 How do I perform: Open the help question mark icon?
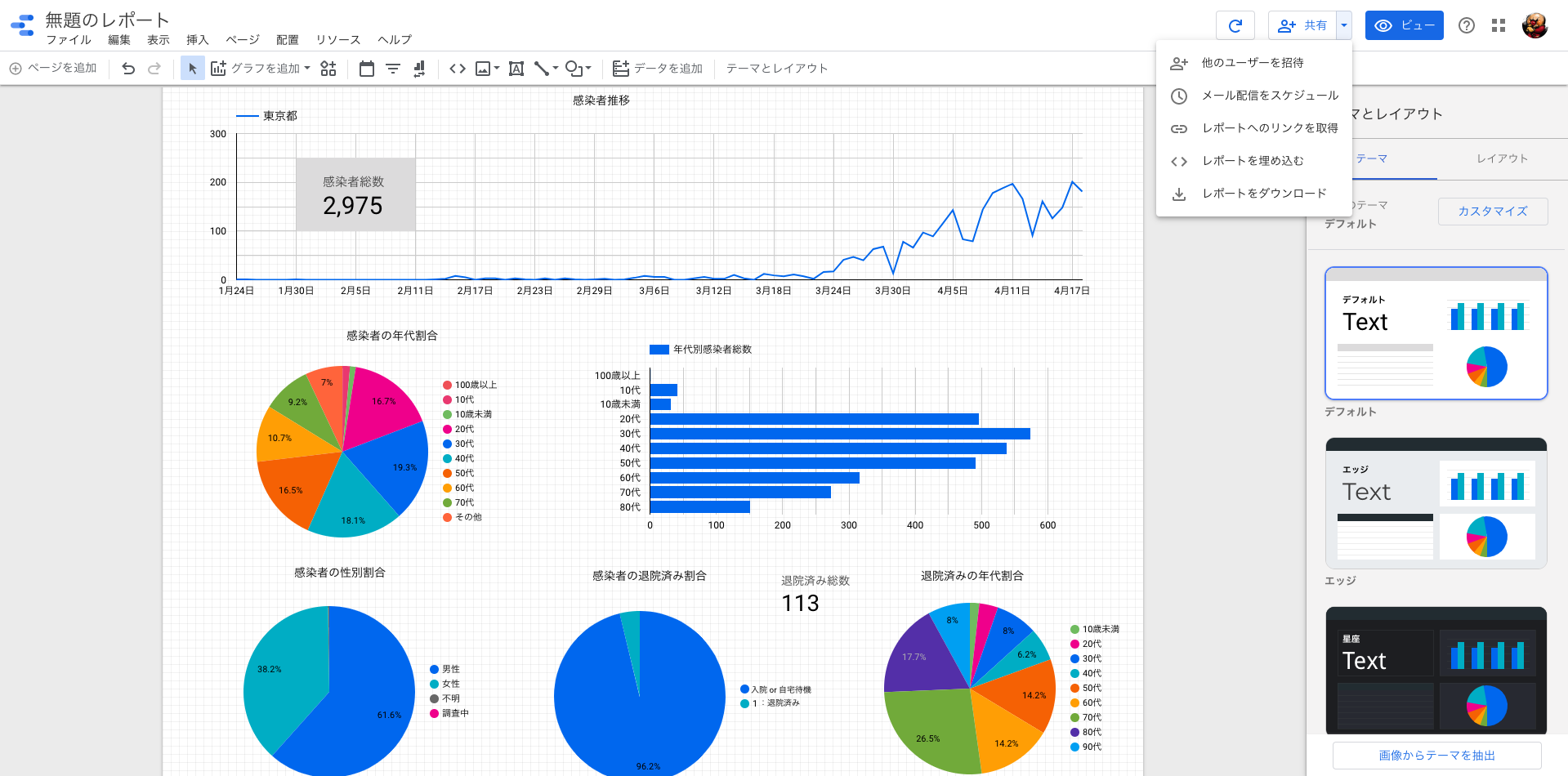1467,25
